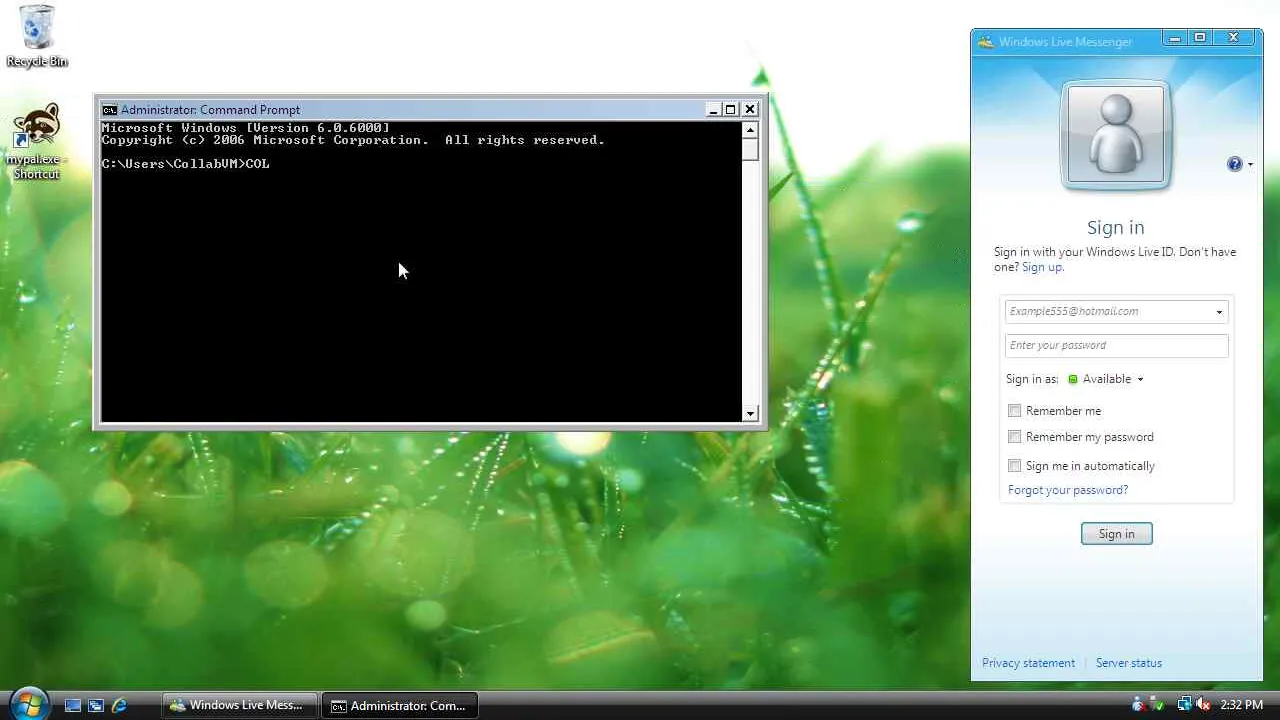This screenshot has width=1280, height=720.
Task: Click Switch between windows in Quick Launch
Action: tap(96, 705)
